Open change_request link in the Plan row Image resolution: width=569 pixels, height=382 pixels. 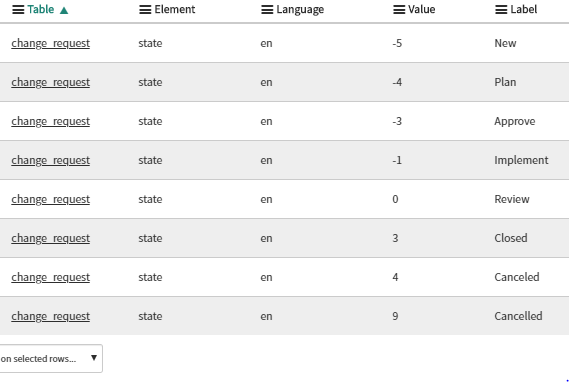[x=50, y=82]
